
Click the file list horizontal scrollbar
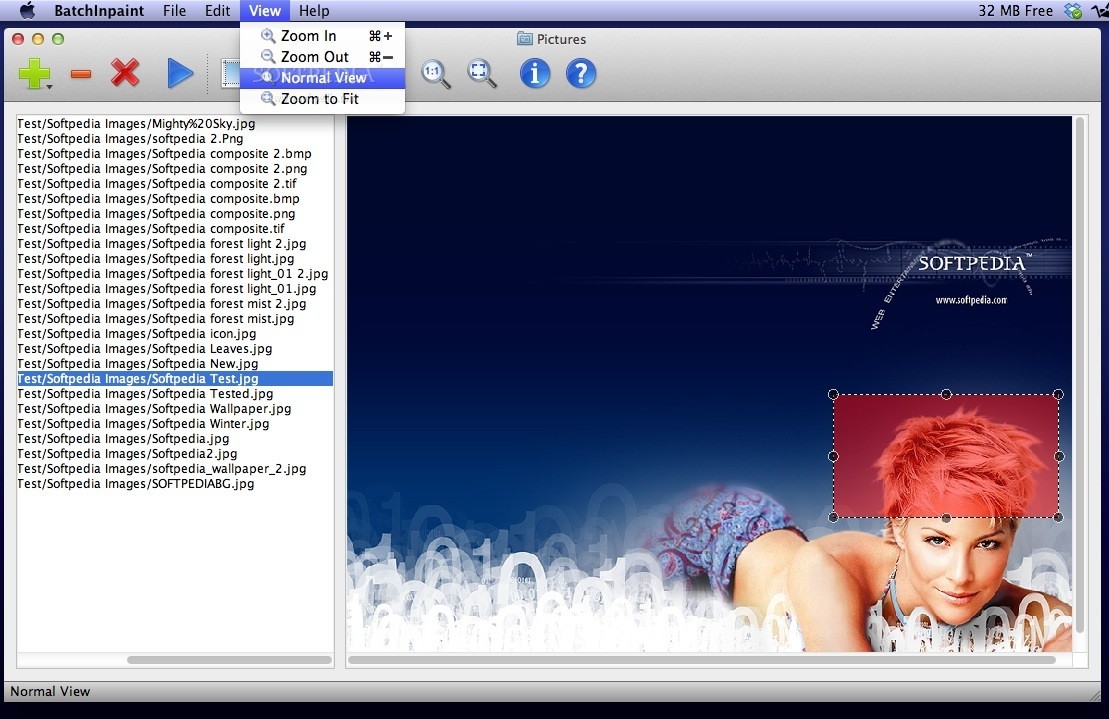tap(229, 660)
